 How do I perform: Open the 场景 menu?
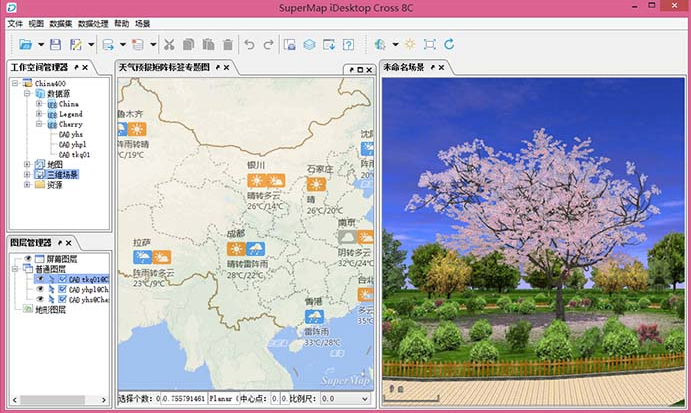click(x=142, y=24)
